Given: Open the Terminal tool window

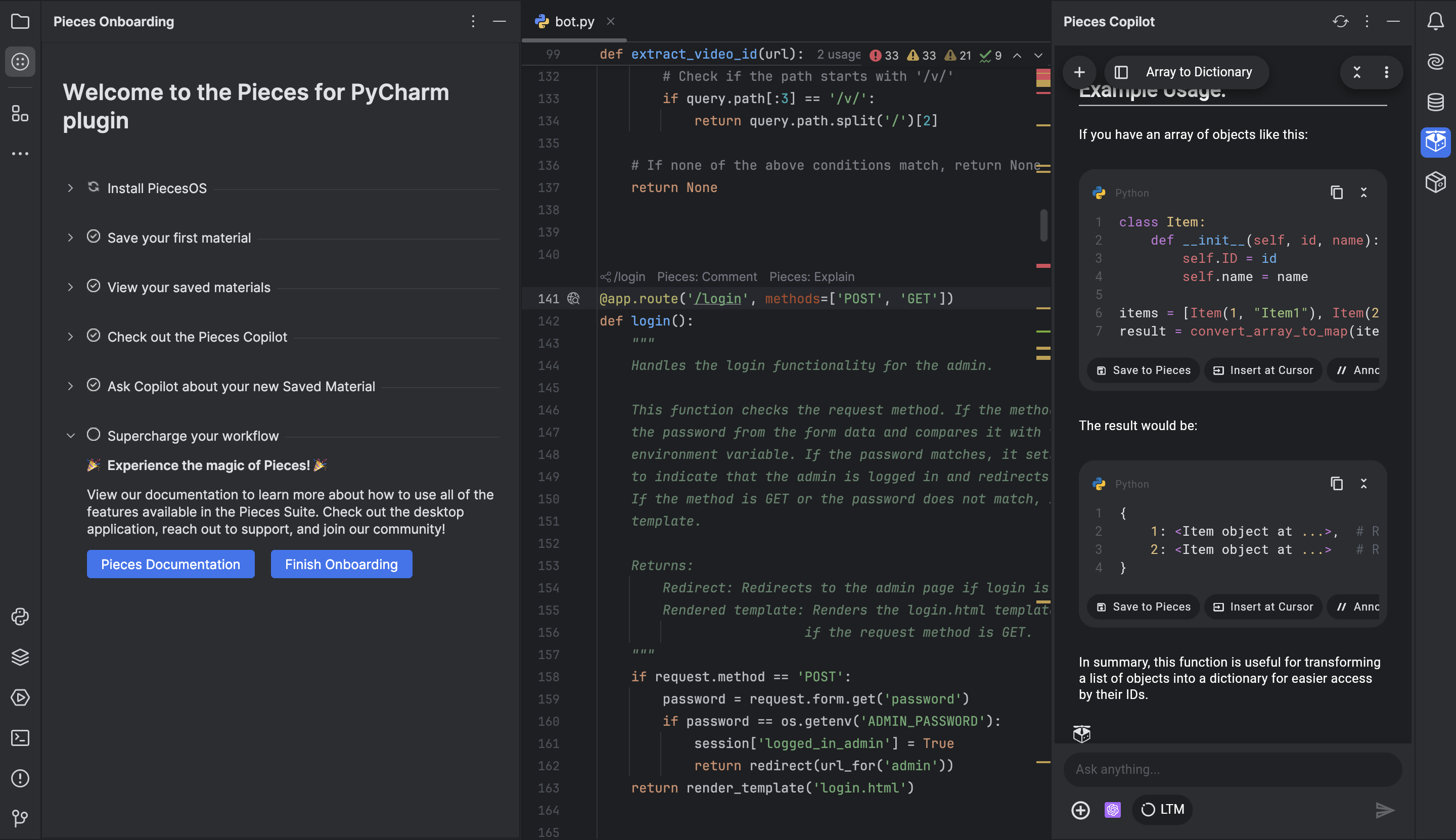Looking at the screenshot, I should [x=20, y=738].
